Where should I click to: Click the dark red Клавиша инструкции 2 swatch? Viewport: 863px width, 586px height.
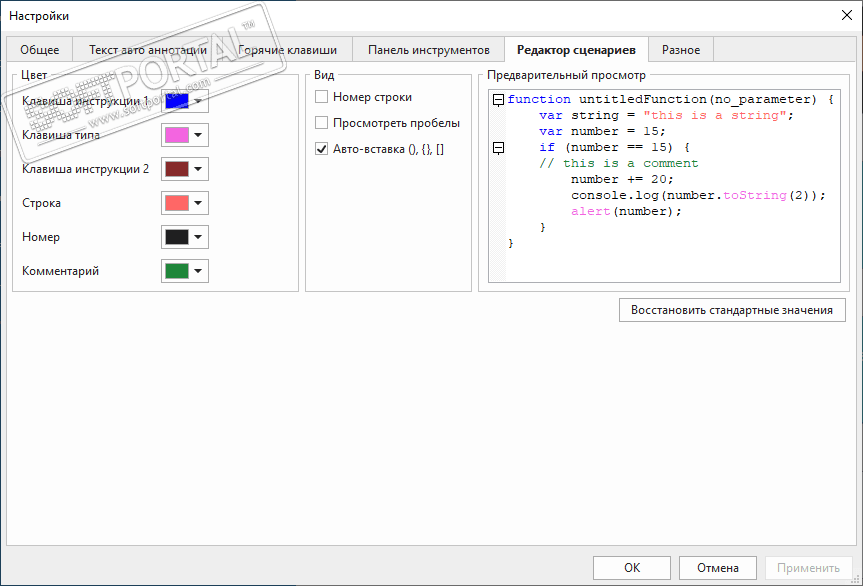tap(177, 169)
